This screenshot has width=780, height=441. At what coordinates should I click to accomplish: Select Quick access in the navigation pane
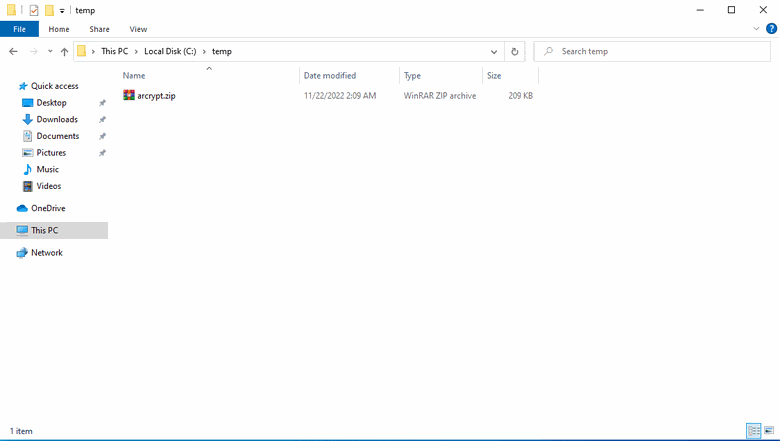tap(55, 86)
